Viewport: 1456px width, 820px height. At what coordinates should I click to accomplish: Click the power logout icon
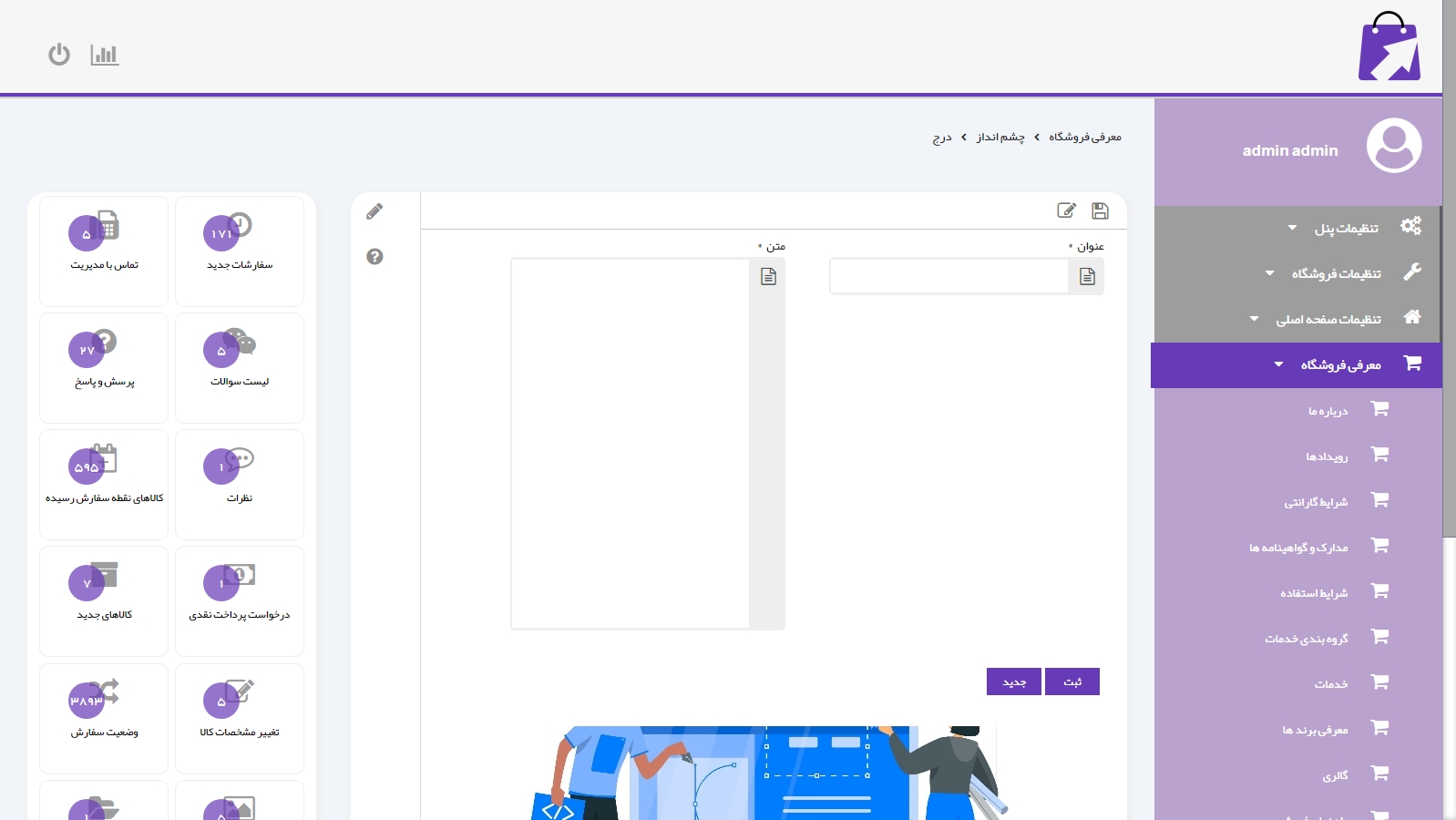click(59, 55)
